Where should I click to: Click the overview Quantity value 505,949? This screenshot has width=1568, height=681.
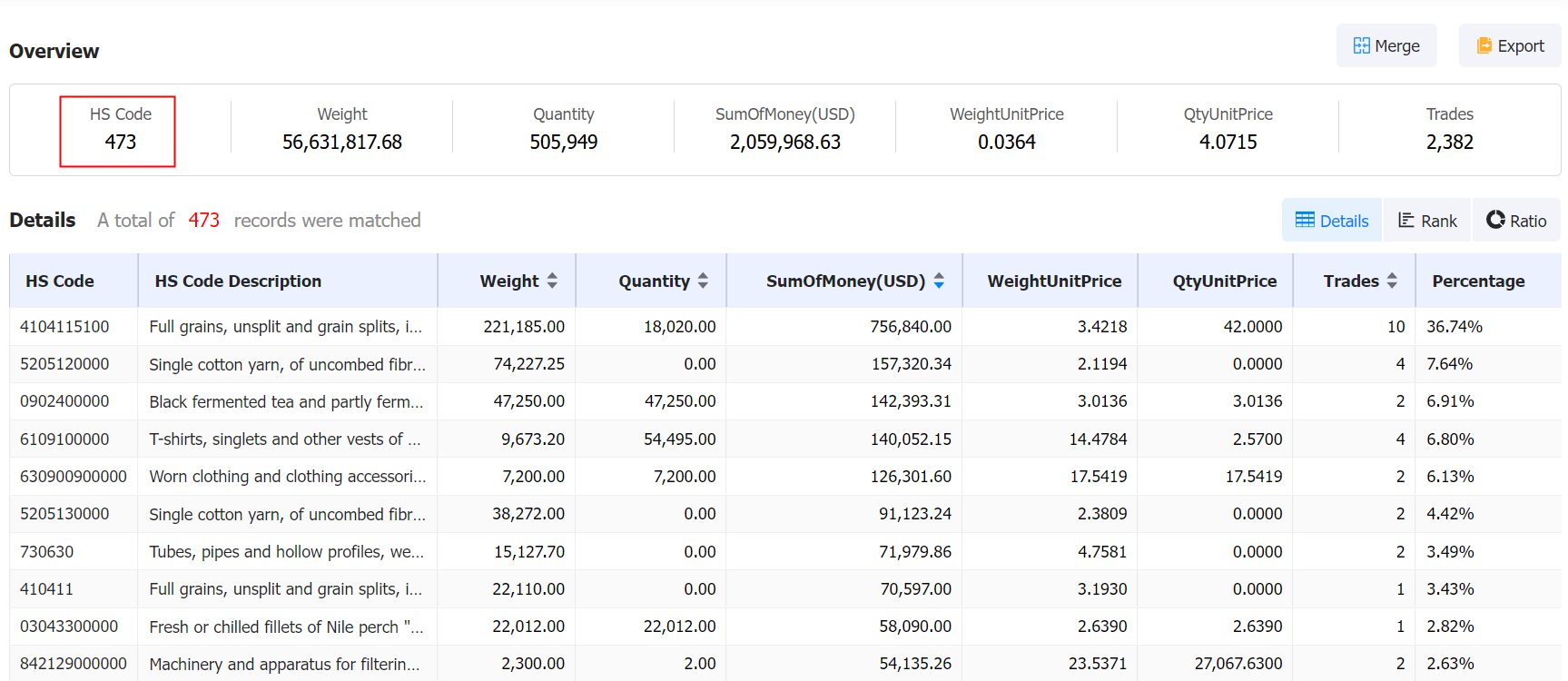click(564, 143)
